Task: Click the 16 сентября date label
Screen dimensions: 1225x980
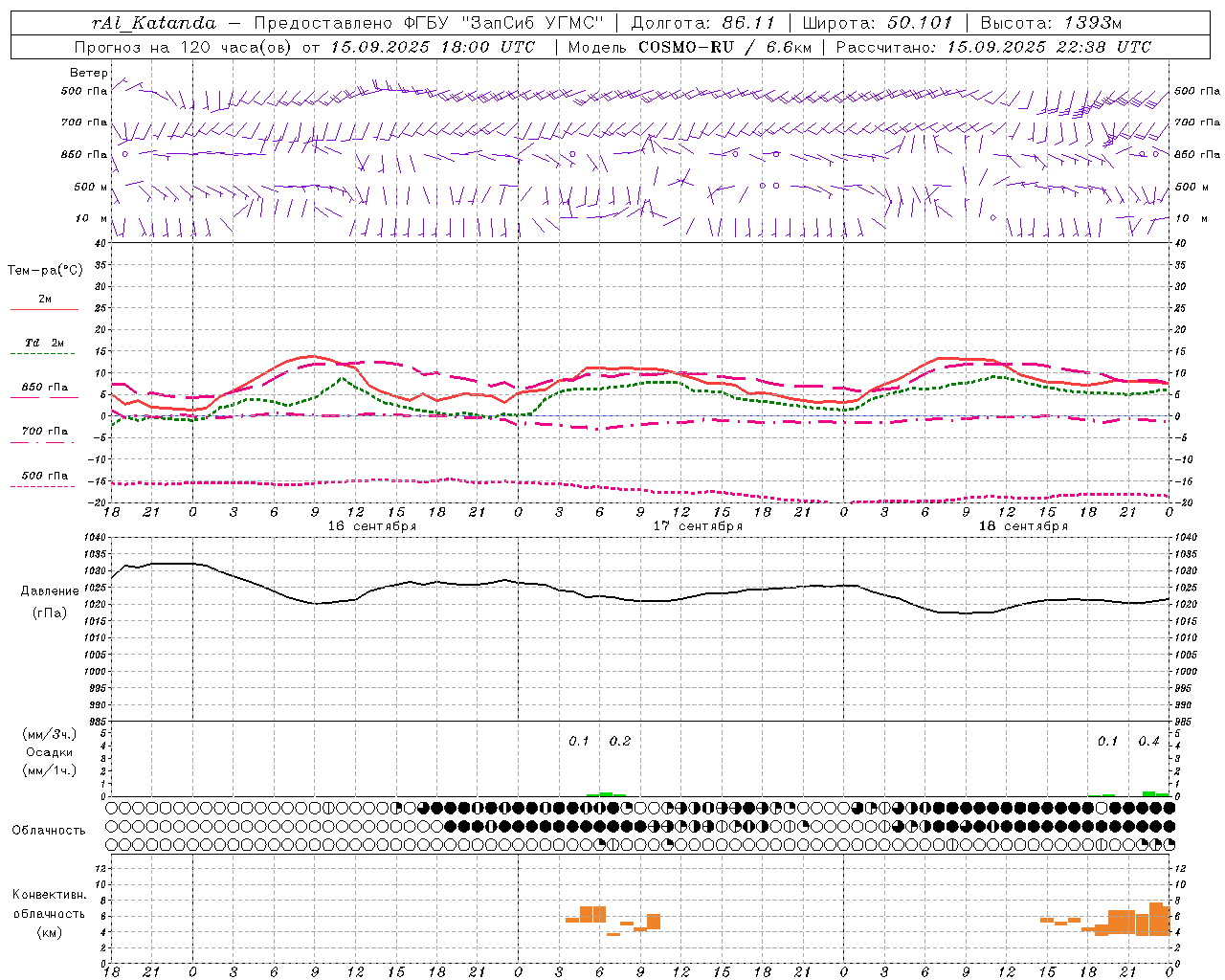Action: click(371, 525)
